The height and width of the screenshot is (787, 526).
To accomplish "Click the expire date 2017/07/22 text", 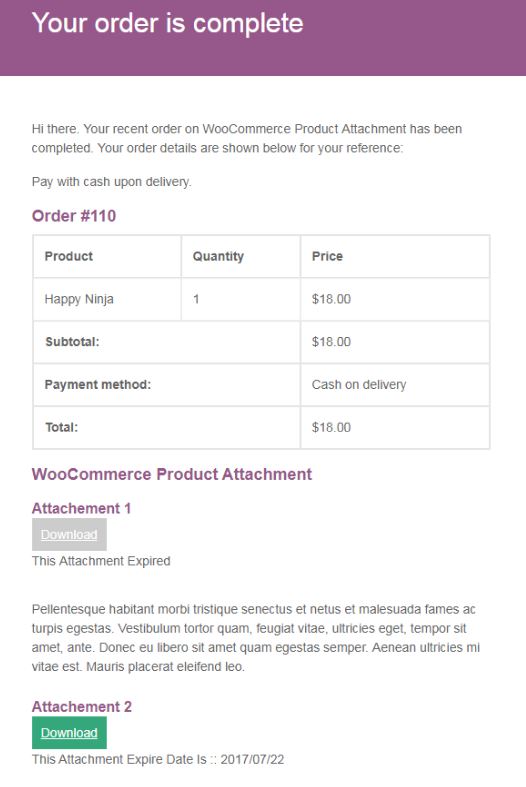I will [252, 759].
